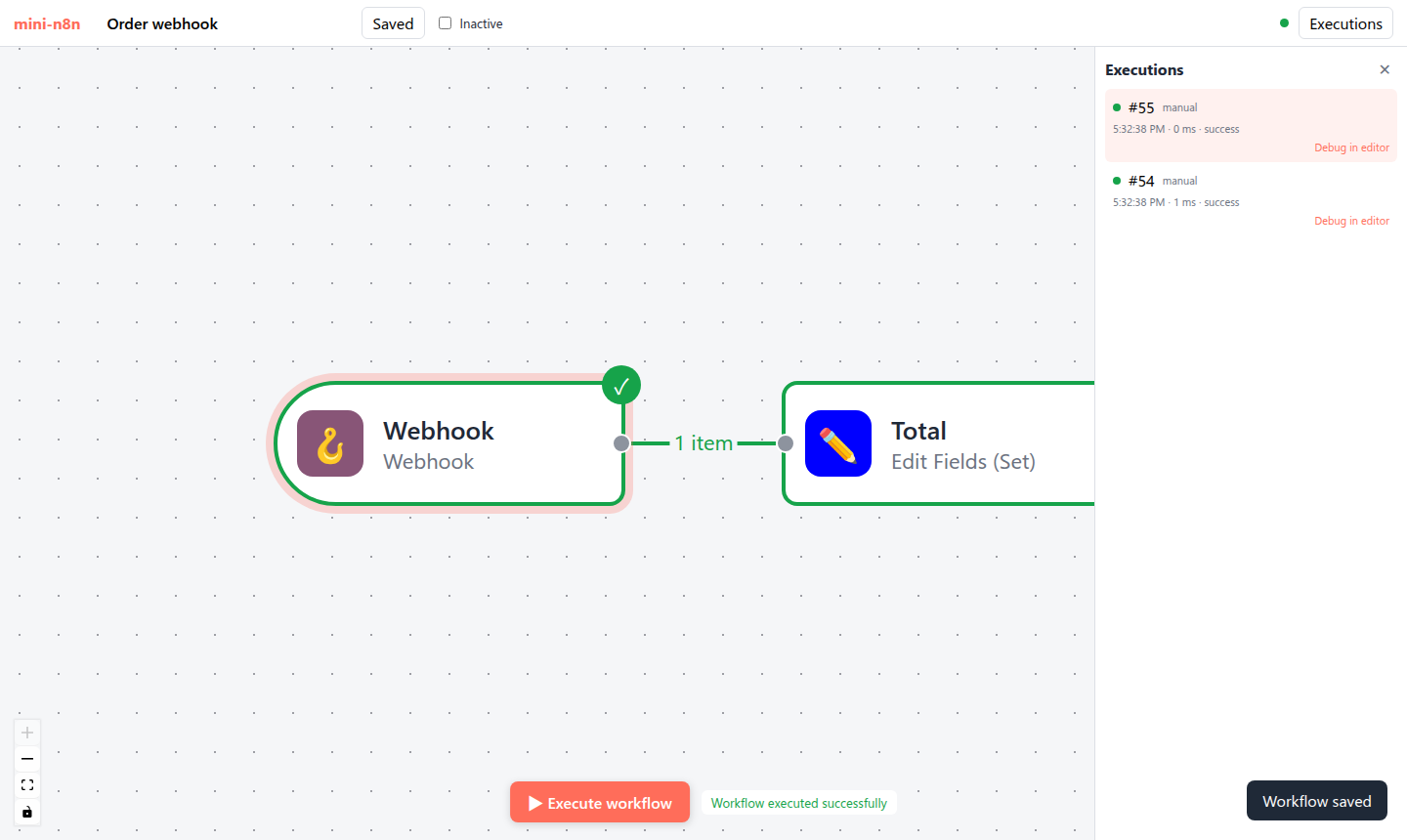This screenshot has width=1407, height=840.
Task: Click Total node input connector dot
Action: pos(786,443)
